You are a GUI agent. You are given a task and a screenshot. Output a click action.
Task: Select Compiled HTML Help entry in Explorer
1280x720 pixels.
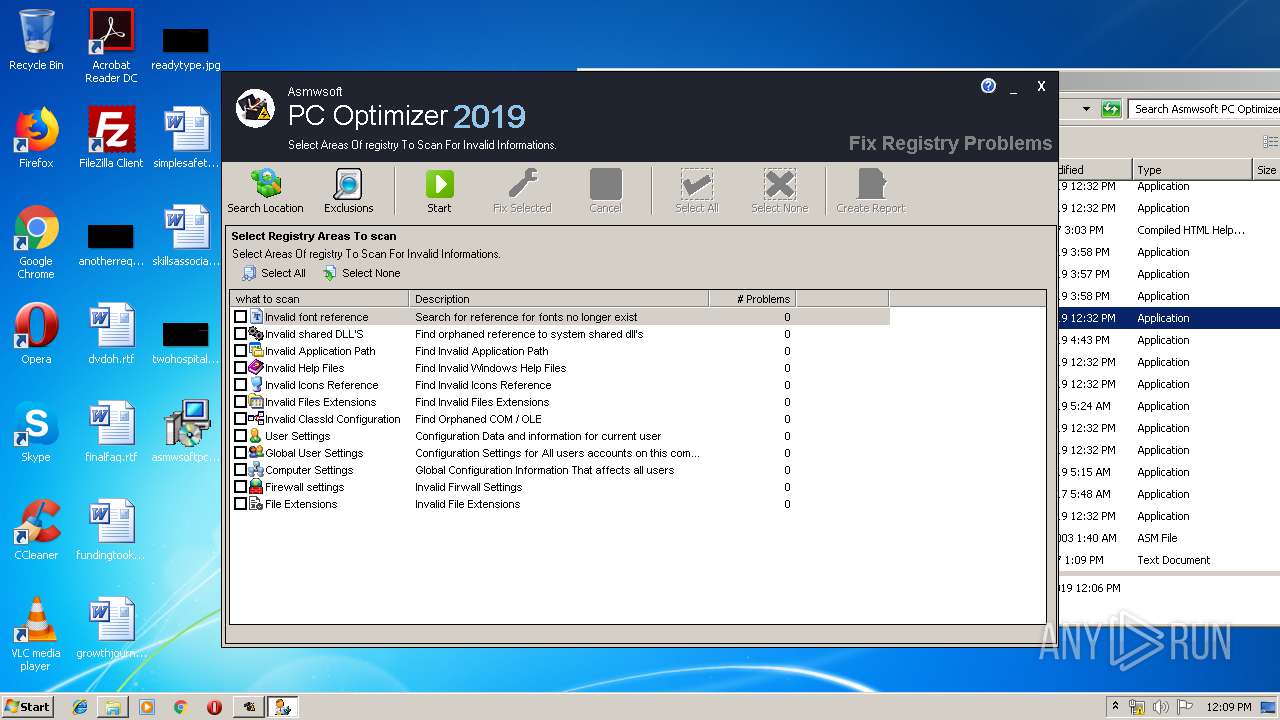point(1190,230)
